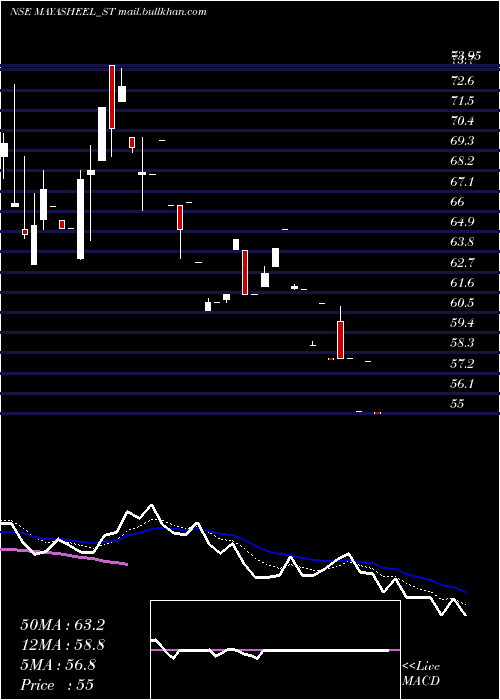Select the 66 price axis label
500x700 pixels.
(x=458, y=202)
